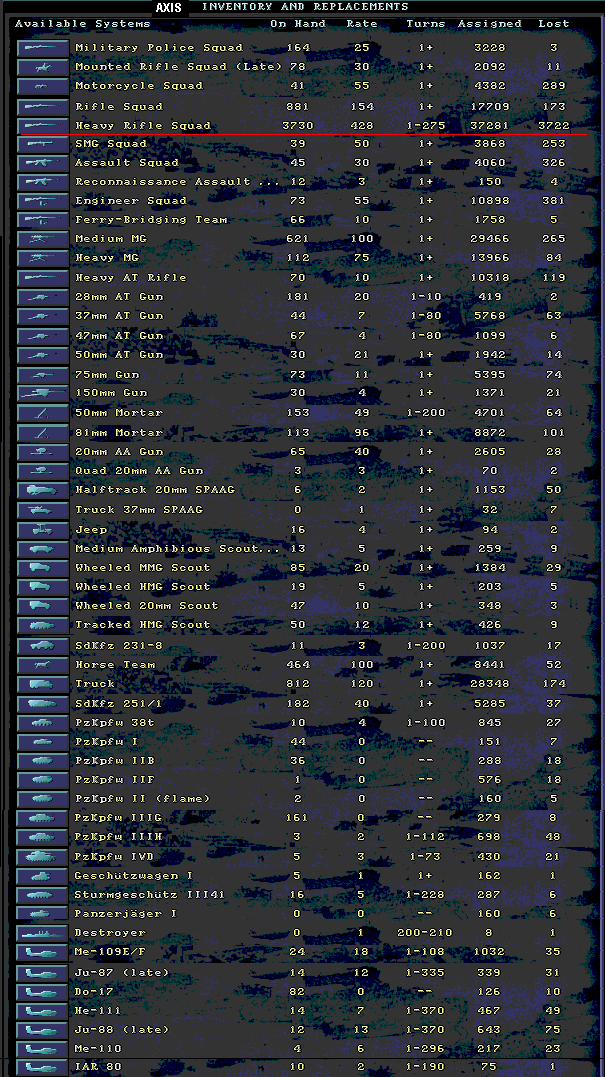
Task: Select the Wheeled MMG Scout icon
Action: pyautogui.click(x=43, y=568)
